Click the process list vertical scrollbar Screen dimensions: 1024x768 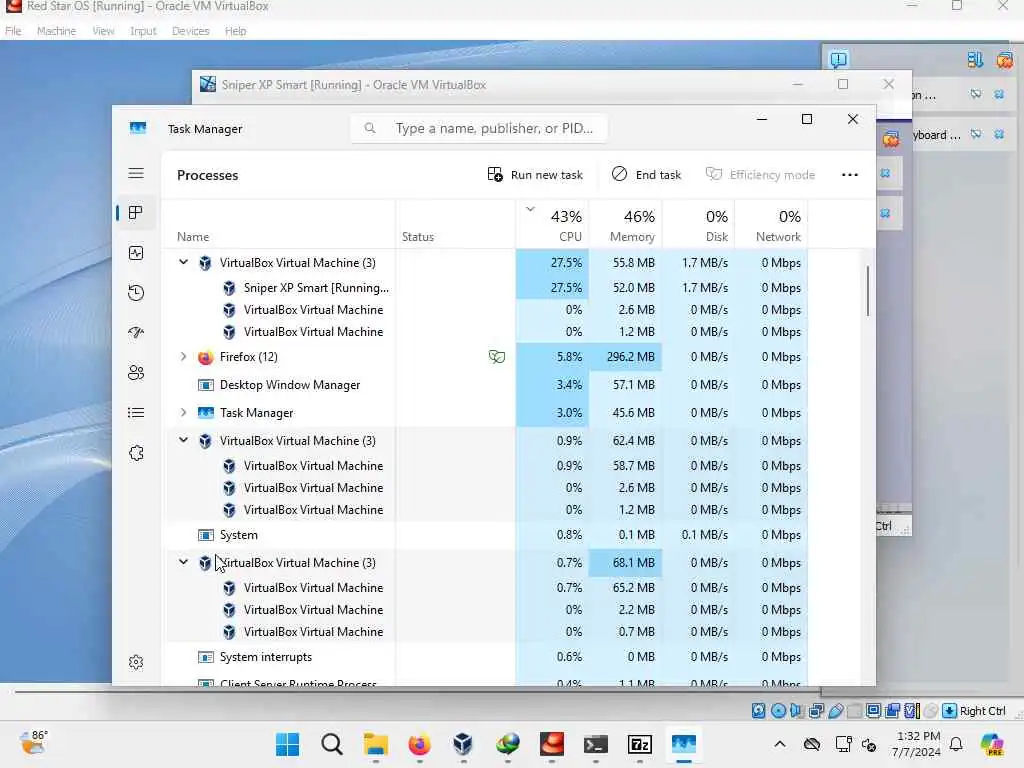coord(868,291)
